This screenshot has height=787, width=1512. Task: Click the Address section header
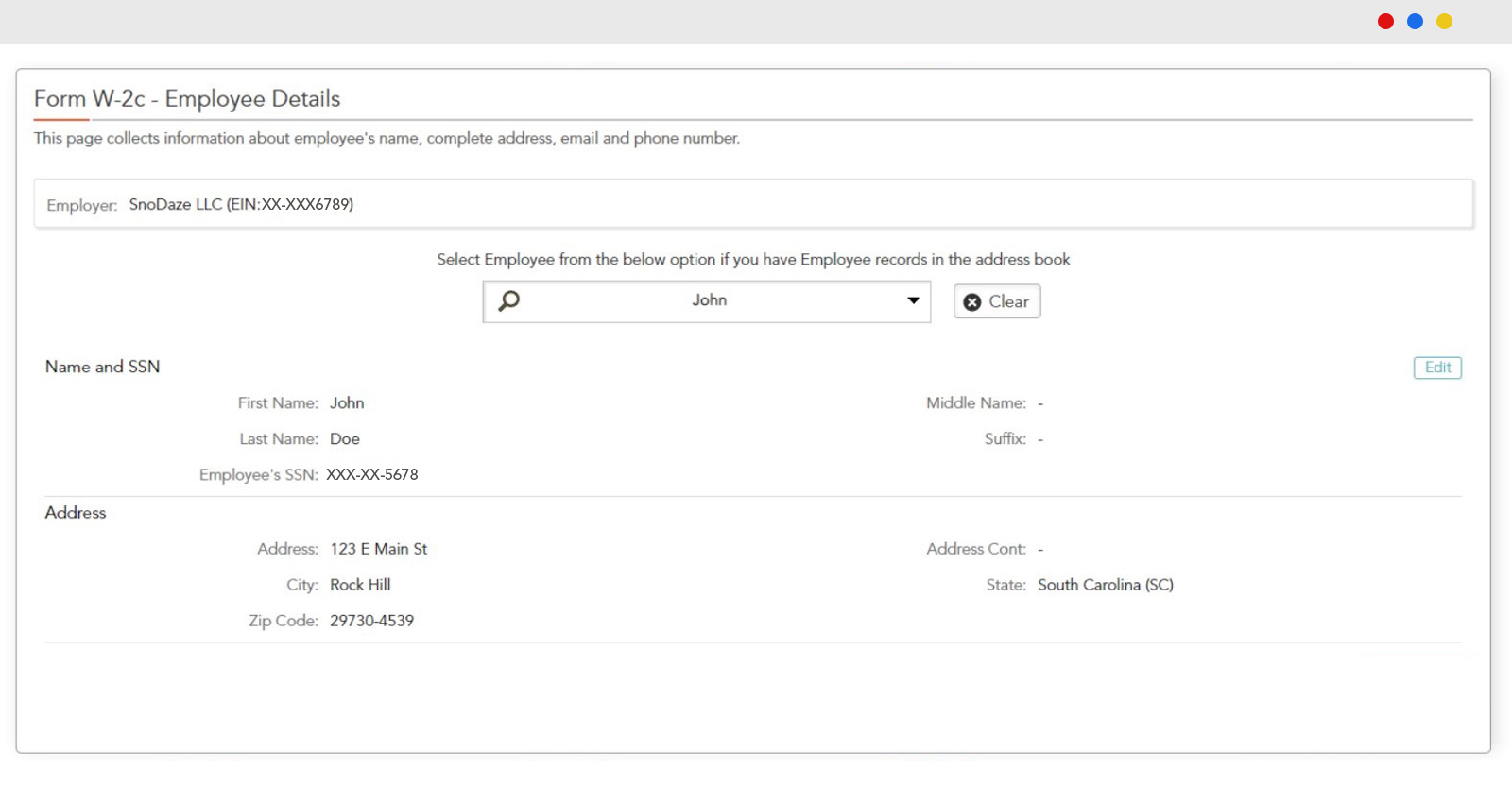(76, 513)
